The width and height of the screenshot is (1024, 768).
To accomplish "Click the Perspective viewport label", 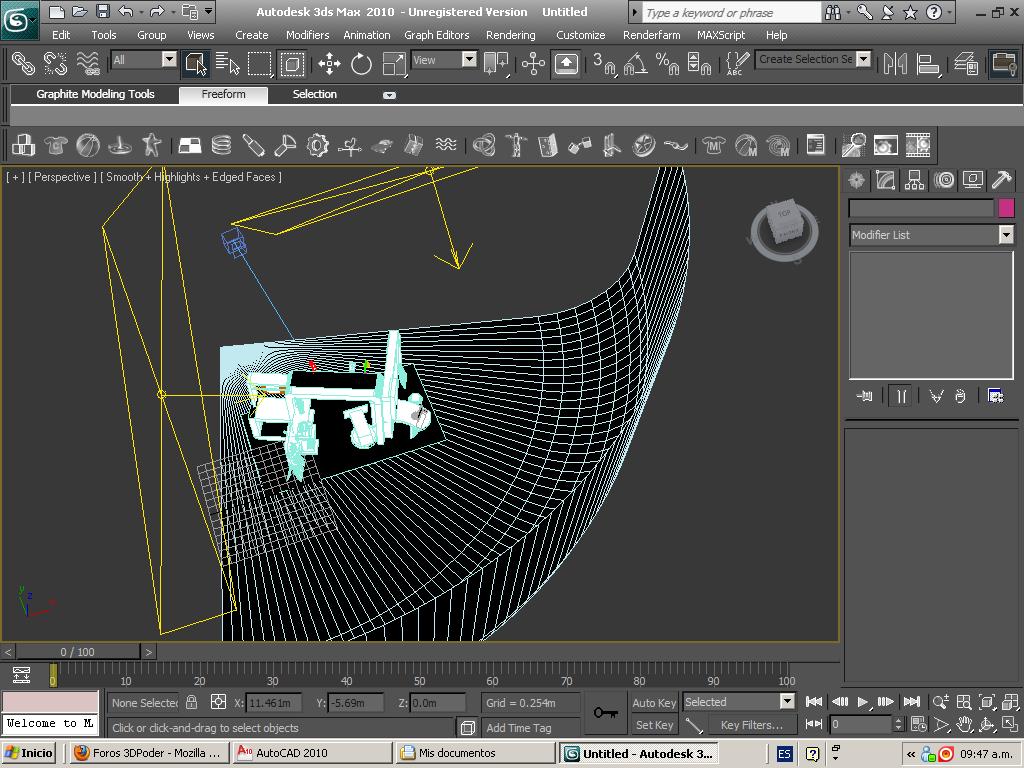I will tap(62, 177).
